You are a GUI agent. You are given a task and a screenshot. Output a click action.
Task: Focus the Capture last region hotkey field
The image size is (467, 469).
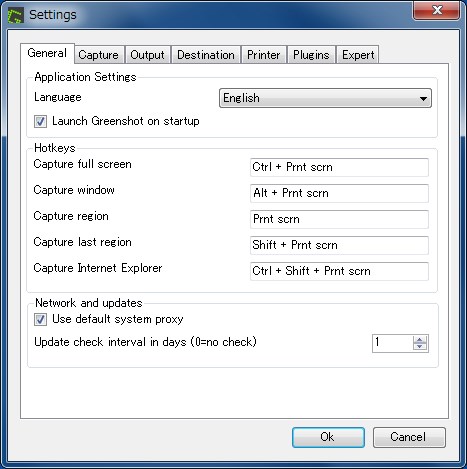pos(339,245)
